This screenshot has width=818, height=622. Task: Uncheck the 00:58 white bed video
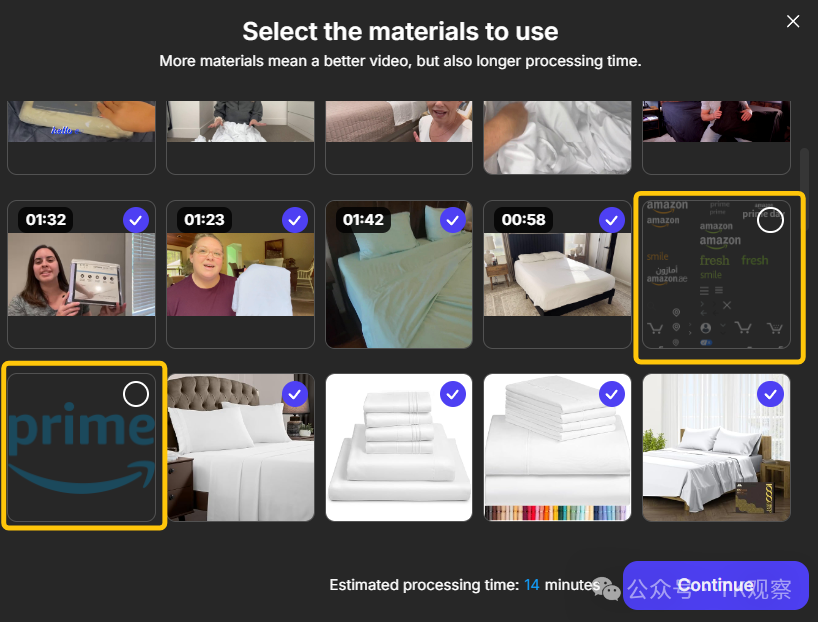pyautogui.click(x=612, y=220)
